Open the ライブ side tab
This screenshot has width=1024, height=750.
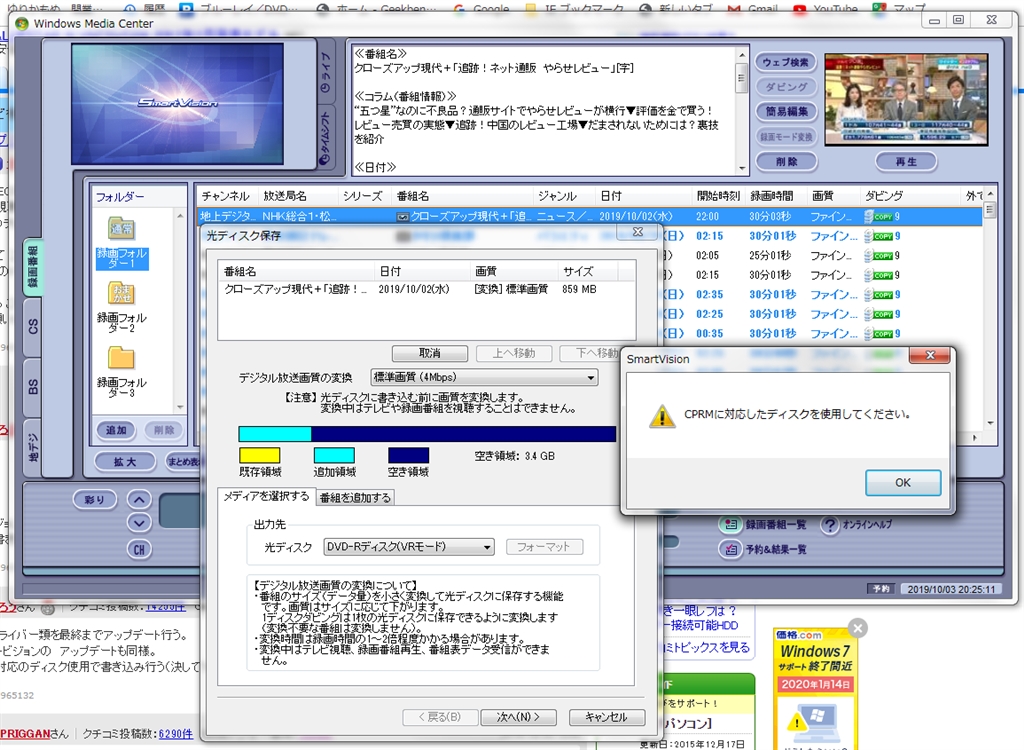click(x=327, y=72)
